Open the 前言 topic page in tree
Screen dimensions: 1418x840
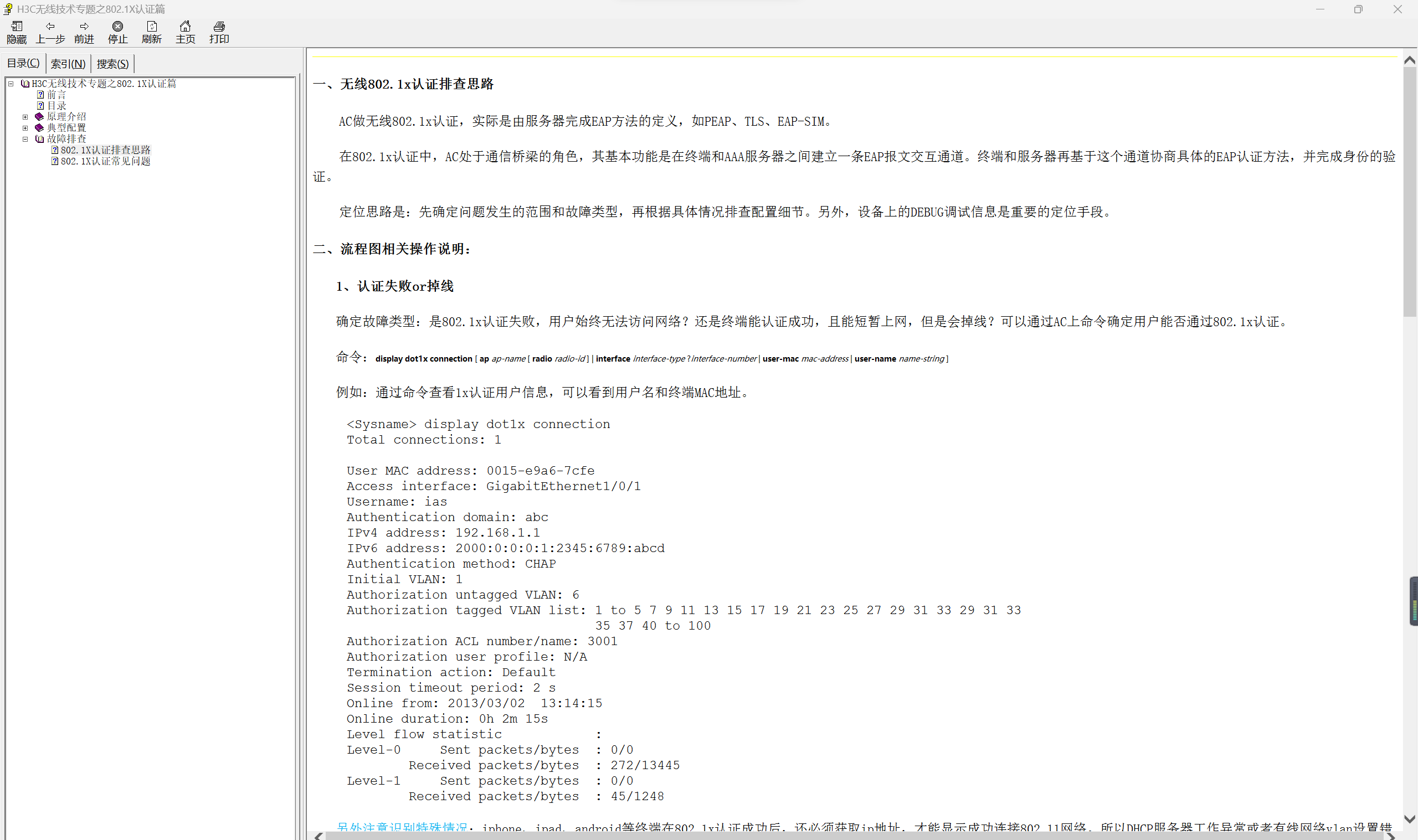(56, 95)
